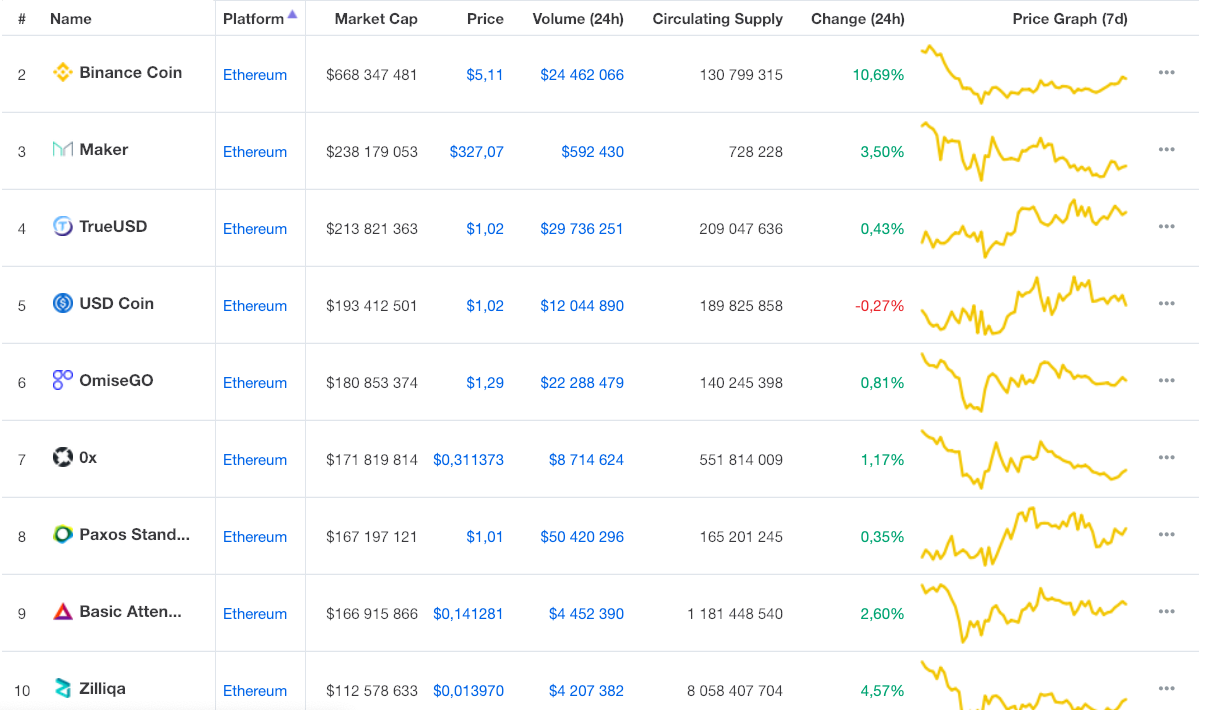1206x710 pixels.
Task: Open the Paxos Stand... name link
Action: (x=134, y=534)
